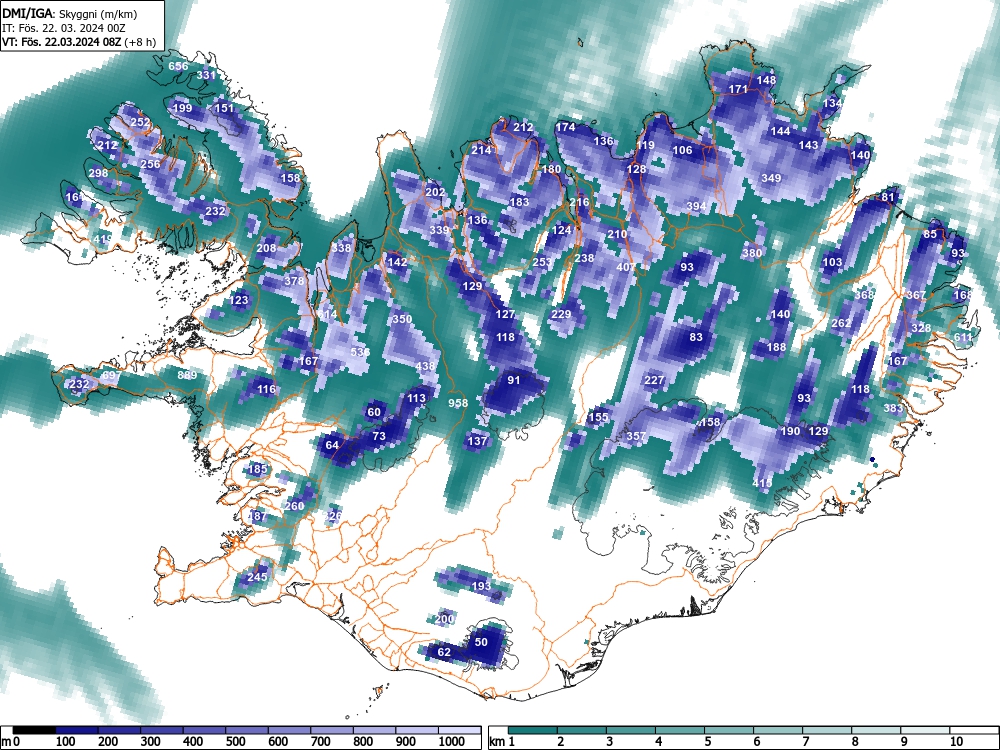Click the 'VT: Fös. 22.03.2024 08Z (+8 h)' line
Screen dimensions: 1000x750
[79, 42]
